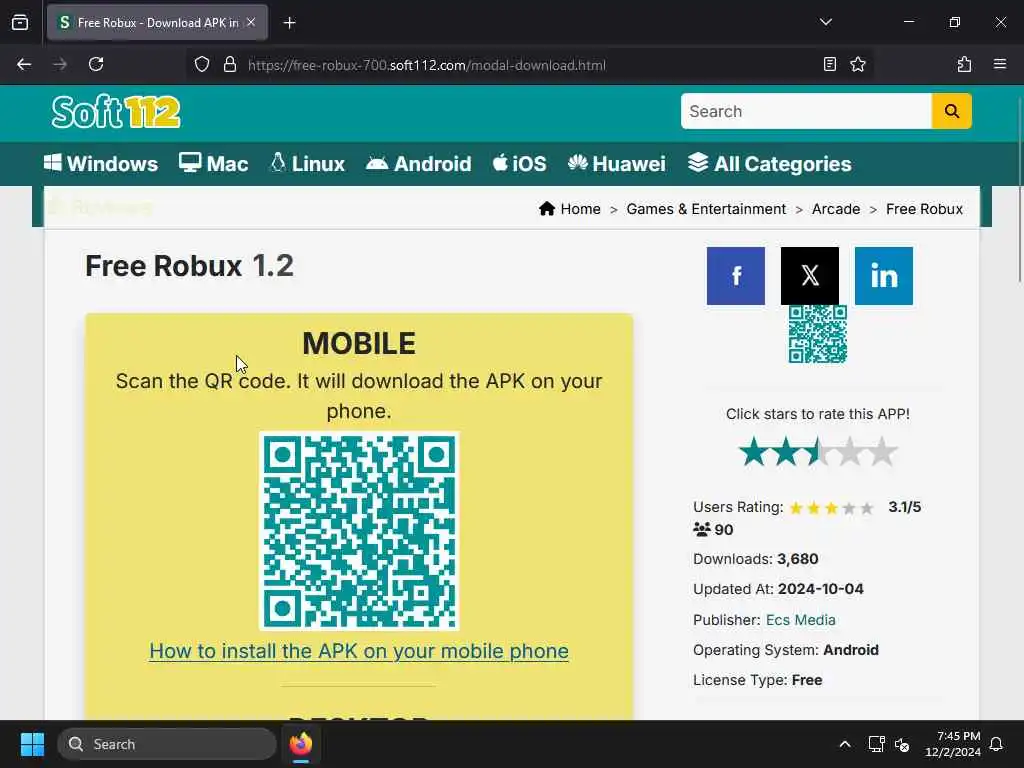Open the clock showing 7:45 PM
Screen dimensions: 1024x768
coord(953,744)
